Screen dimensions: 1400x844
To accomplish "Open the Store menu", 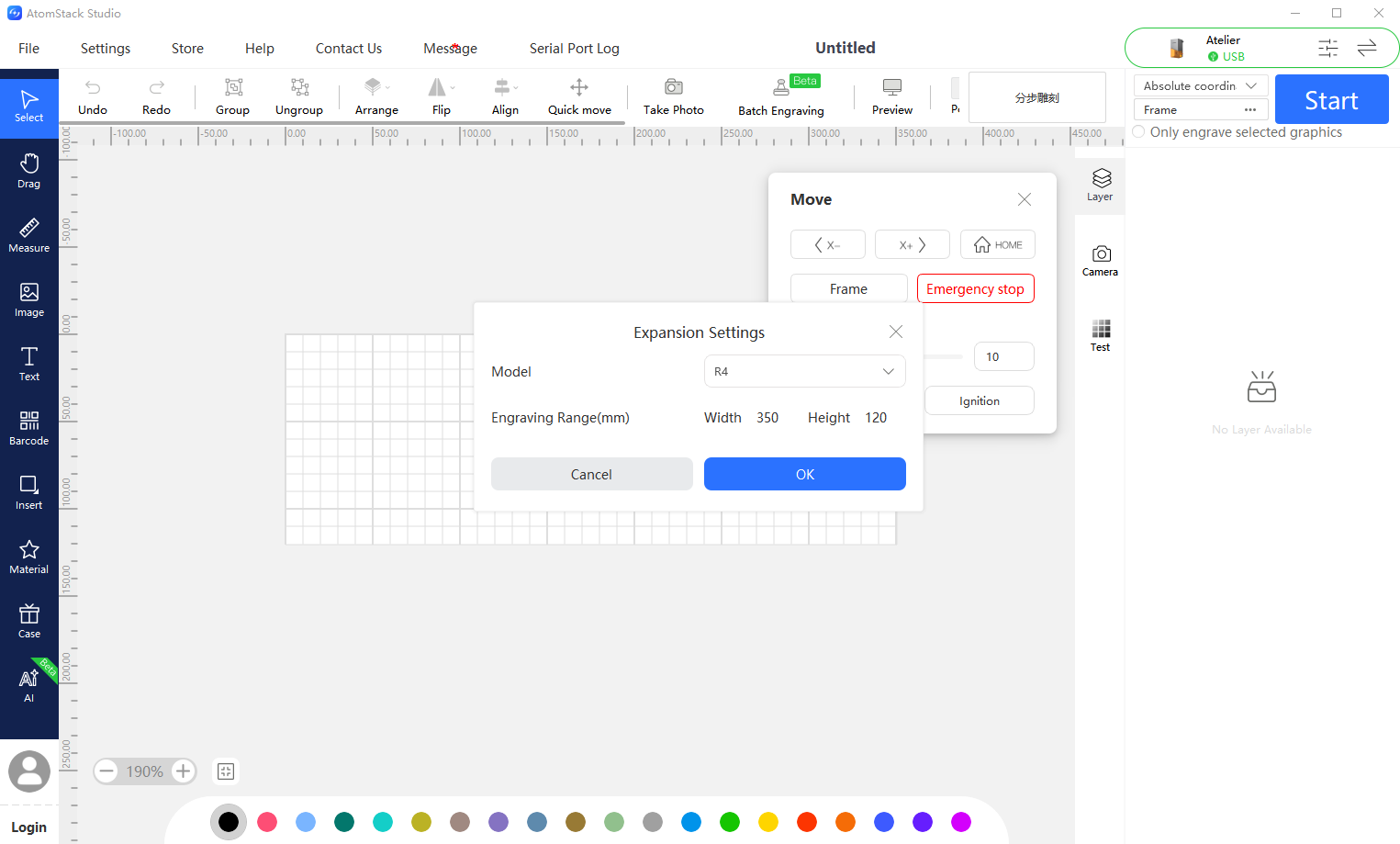I will pyautogui.click(x=187, y=48).
